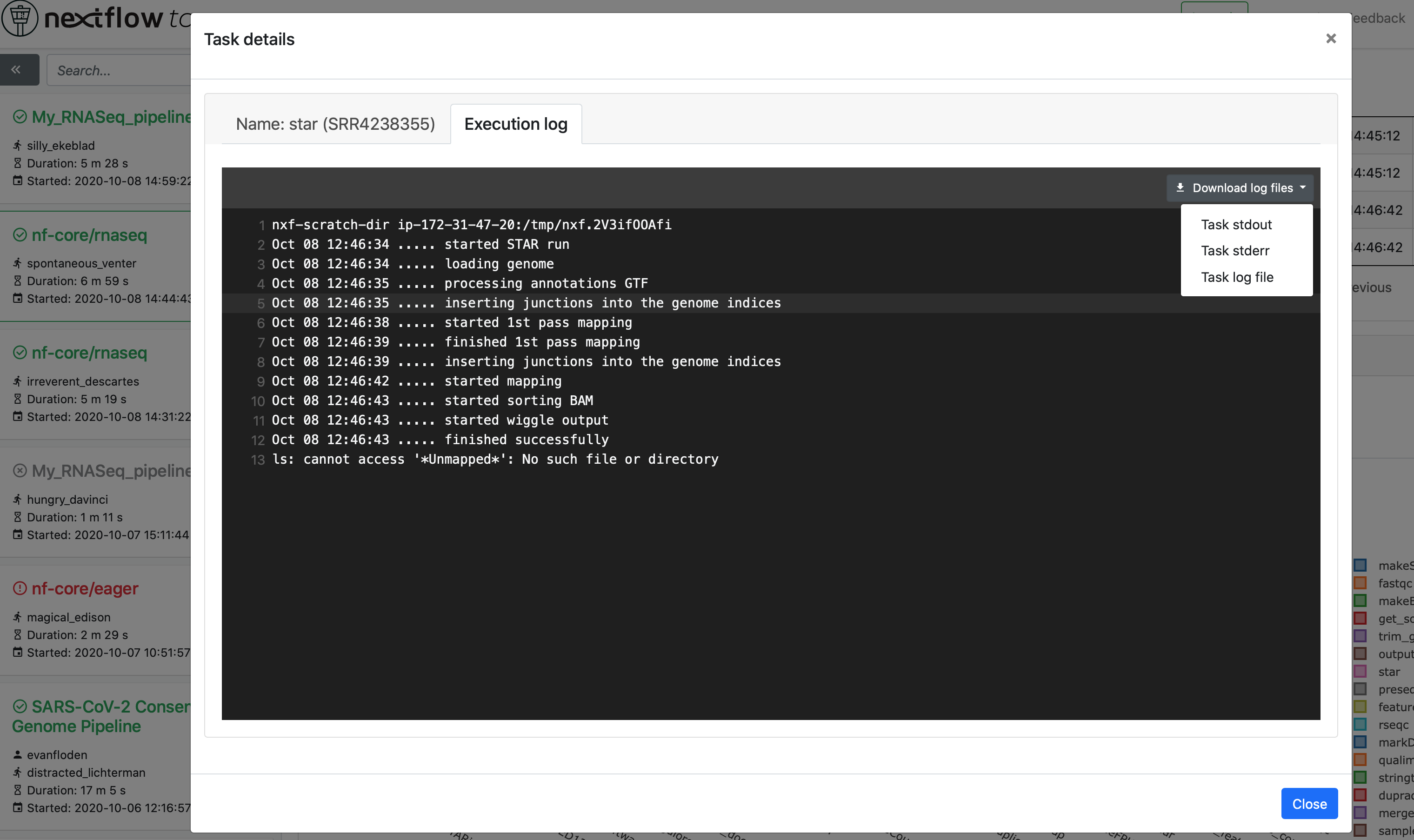Click hourglass duration icon under silly_ekeblad
Viewport: 1414px width, 840px height.
tap(18, 163)
